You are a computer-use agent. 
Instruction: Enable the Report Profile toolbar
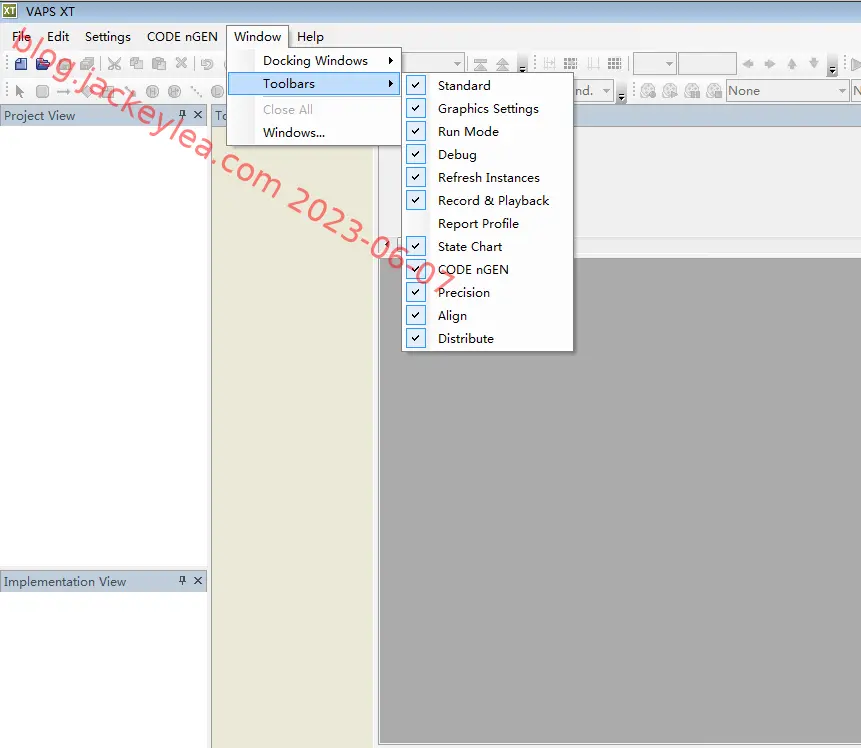point(478,224)
